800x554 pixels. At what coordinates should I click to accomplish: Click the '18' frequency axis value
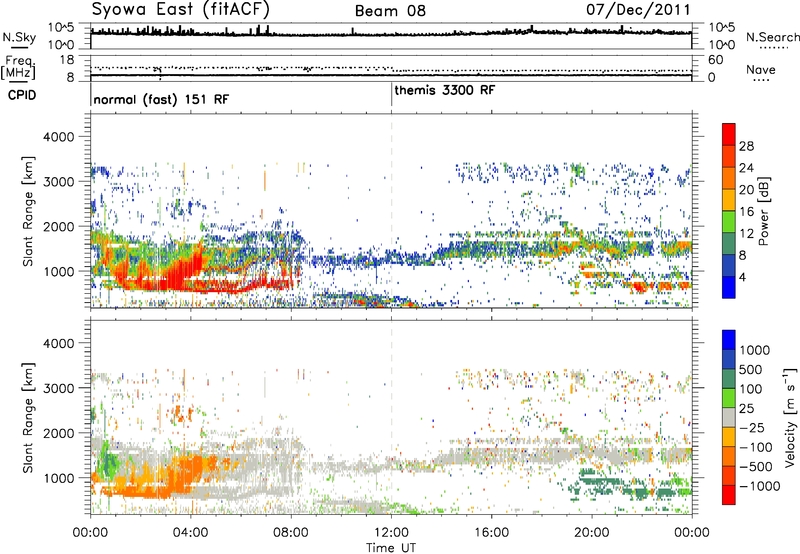(67, 60)
